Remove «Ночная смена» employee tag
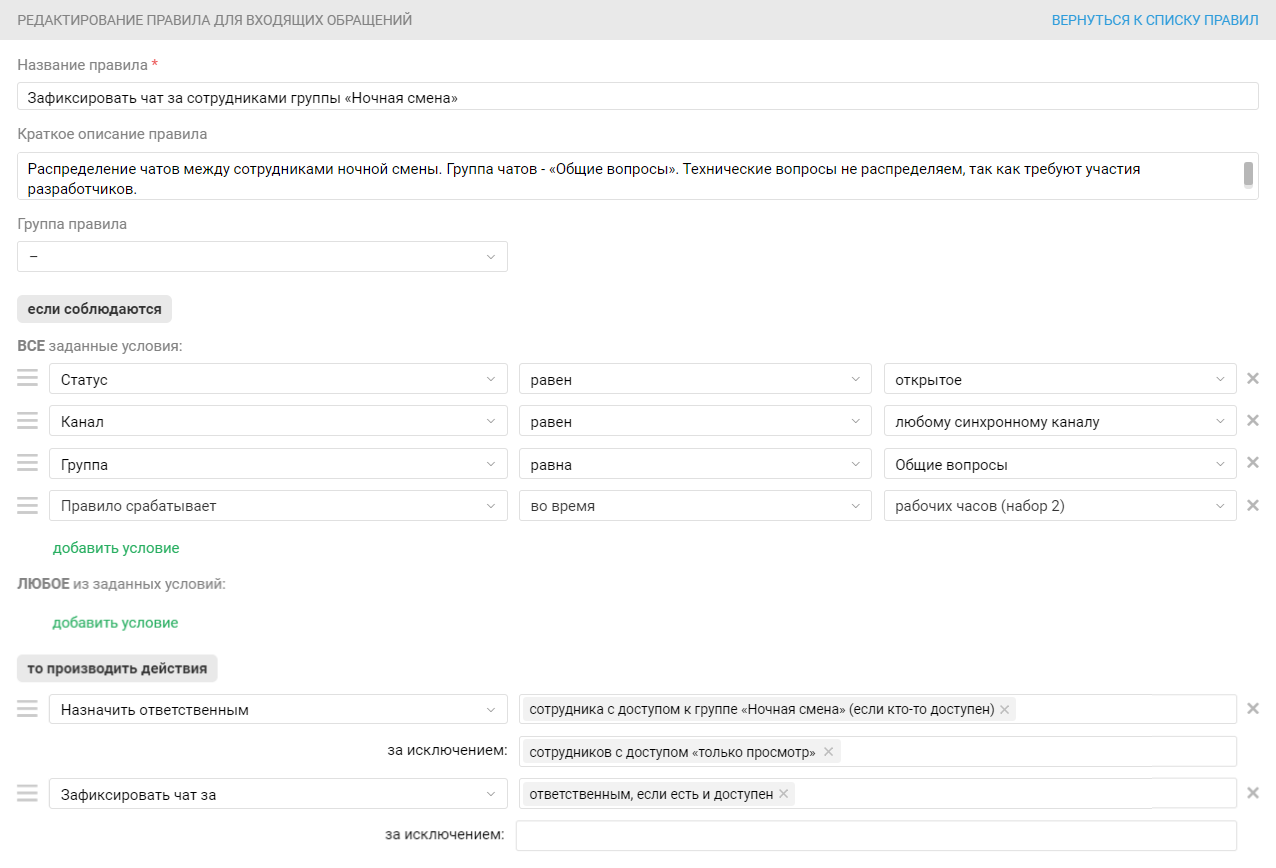1276x868 pixels. coord(1005,710)
